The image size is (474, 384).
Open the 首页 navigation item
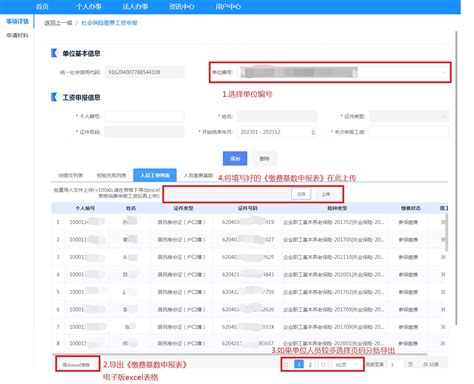pyautogui.click(x=42, y=6)
